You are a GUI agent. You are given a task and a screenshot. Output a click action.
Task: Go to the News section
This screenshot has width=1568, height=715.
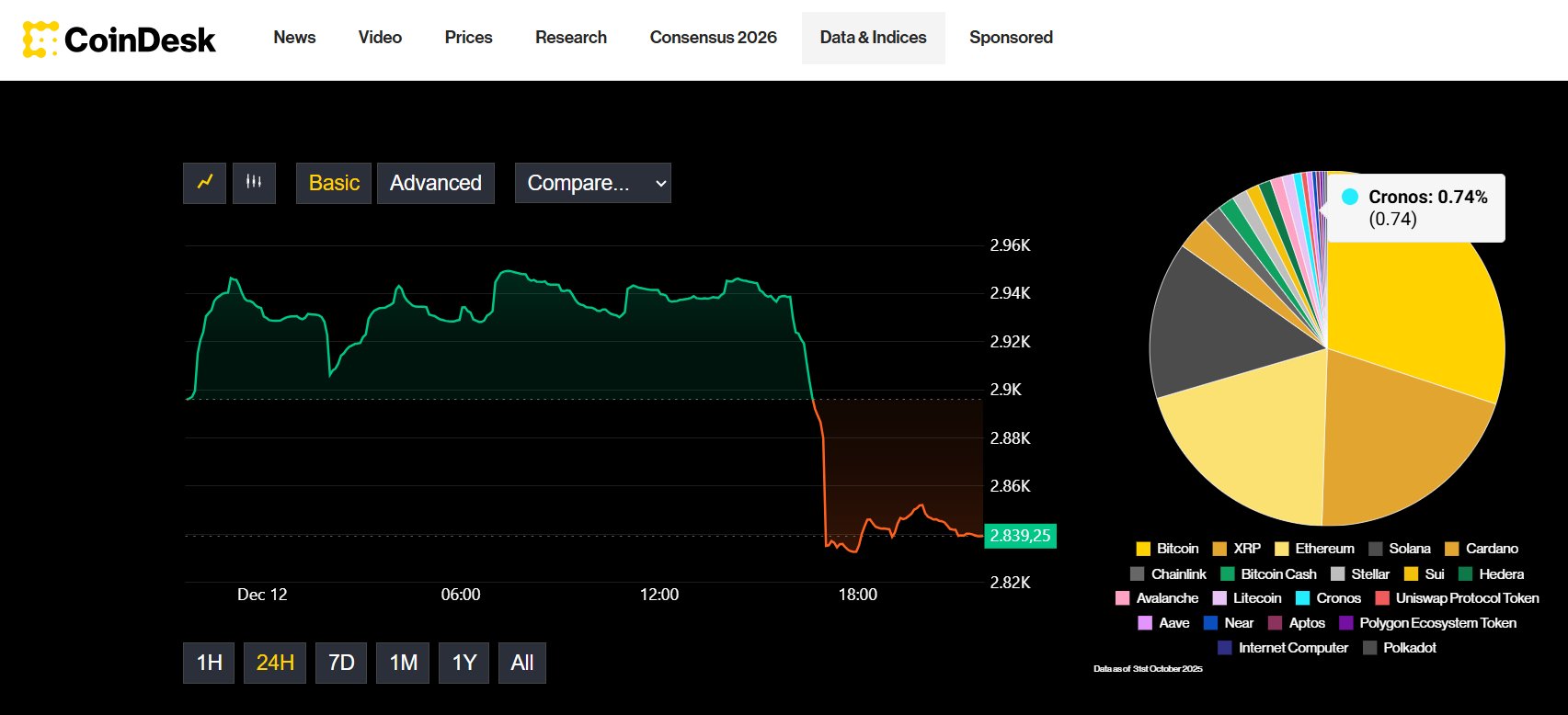pyautogui.click(x=294, y=38)
